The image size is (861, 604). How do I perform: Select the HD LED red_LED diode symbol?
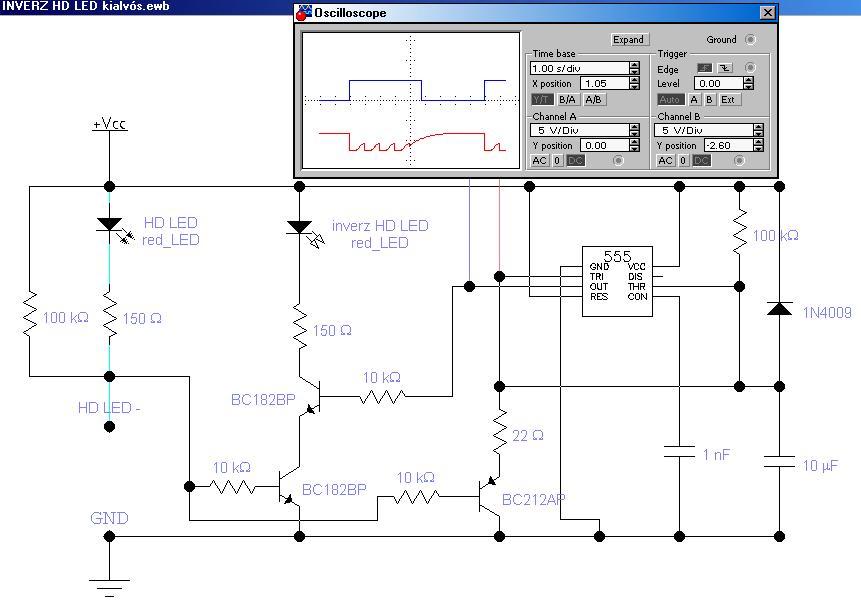(x=115, y=230)
